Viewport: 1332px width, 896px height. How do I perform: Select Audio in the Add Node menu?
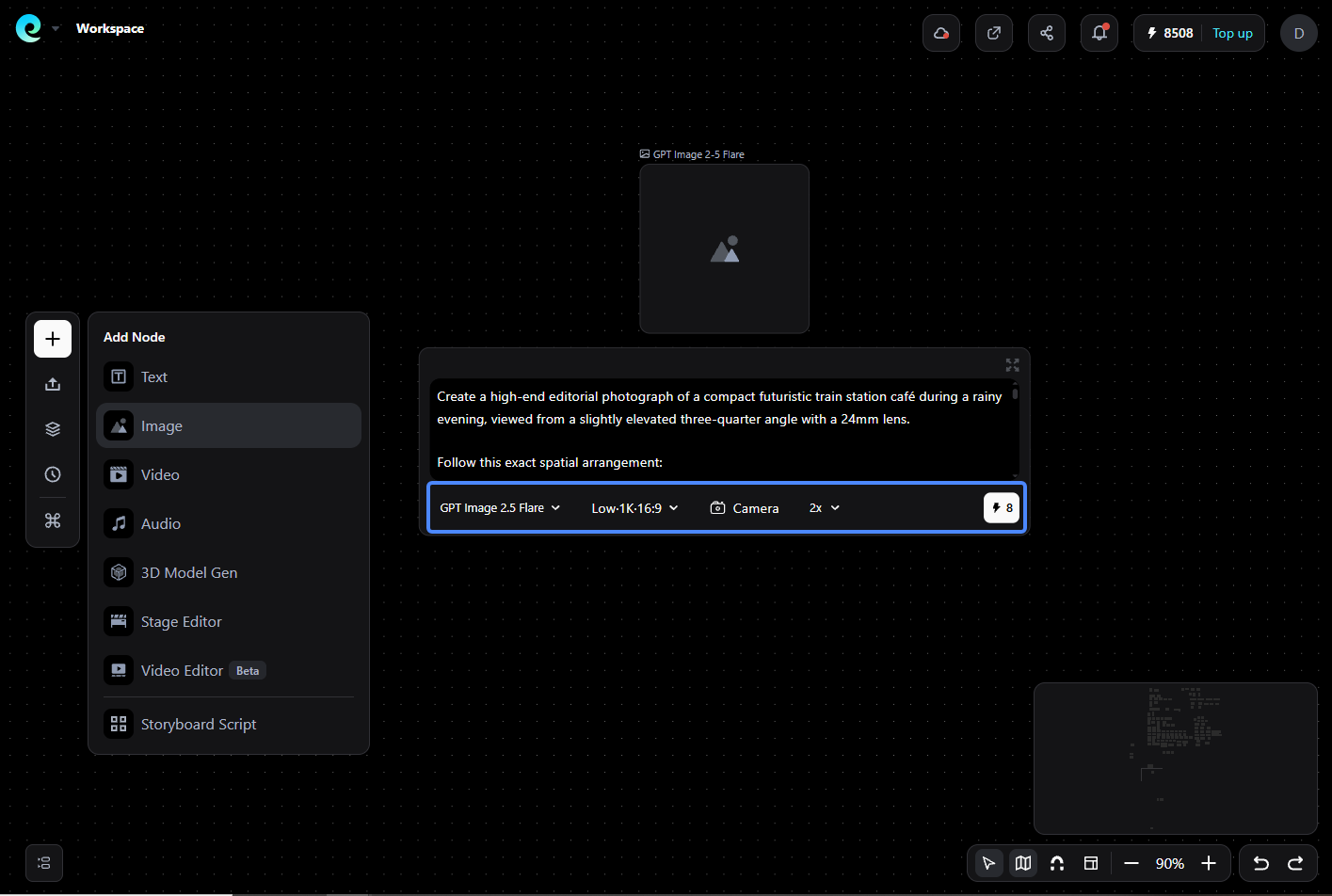click(229, 523)
